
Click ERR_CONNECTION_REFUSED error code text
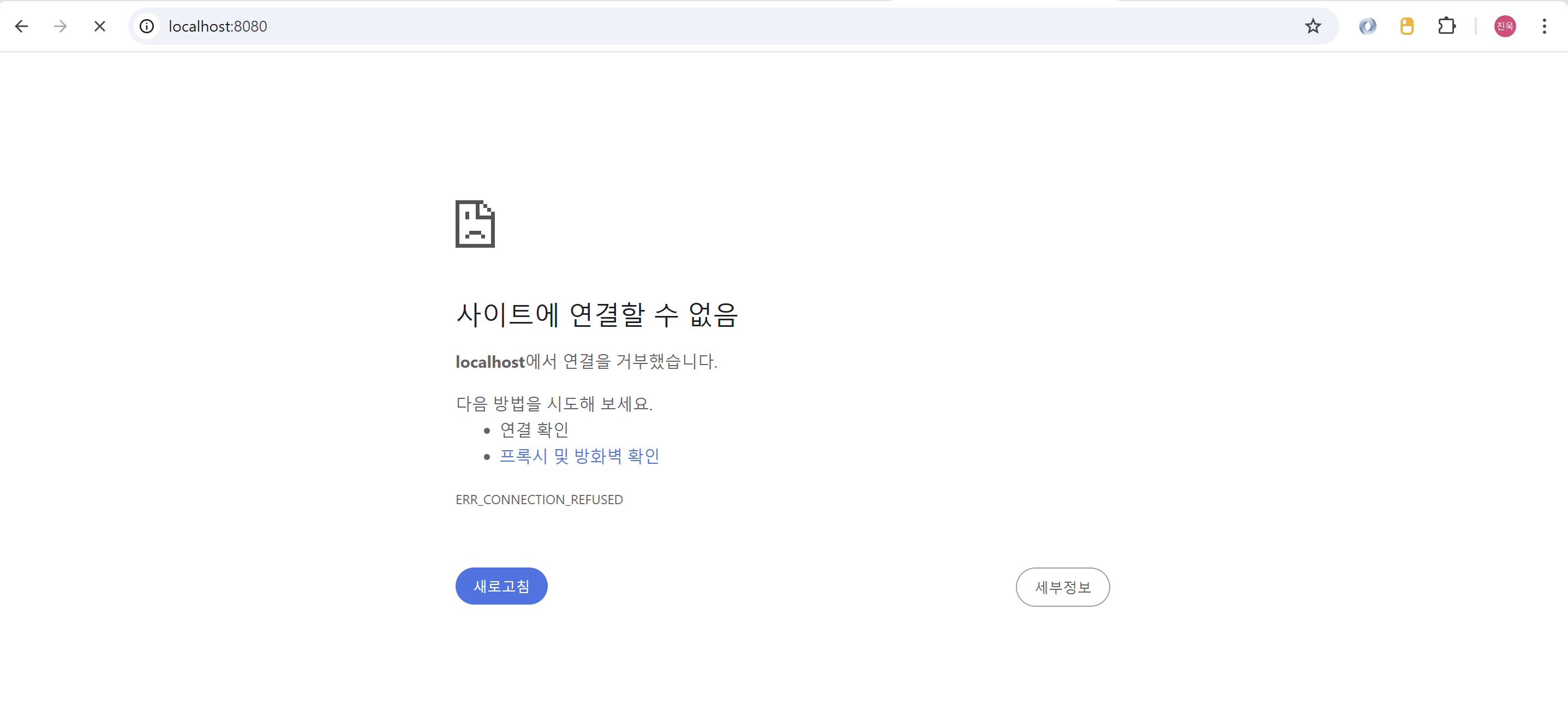pyautogui.click(x=538, y=500)
